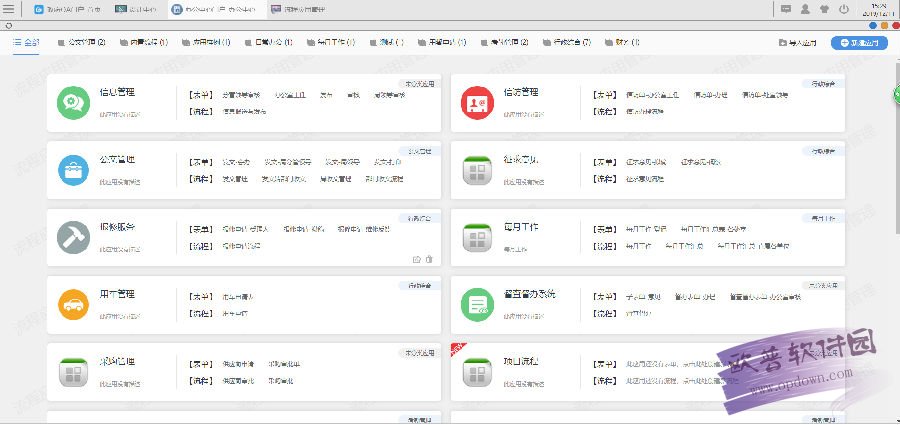This screenshot has height=425, width=900.
Task: Open the 报修服务 gray hammer icon
Action: tap(73, 237)
